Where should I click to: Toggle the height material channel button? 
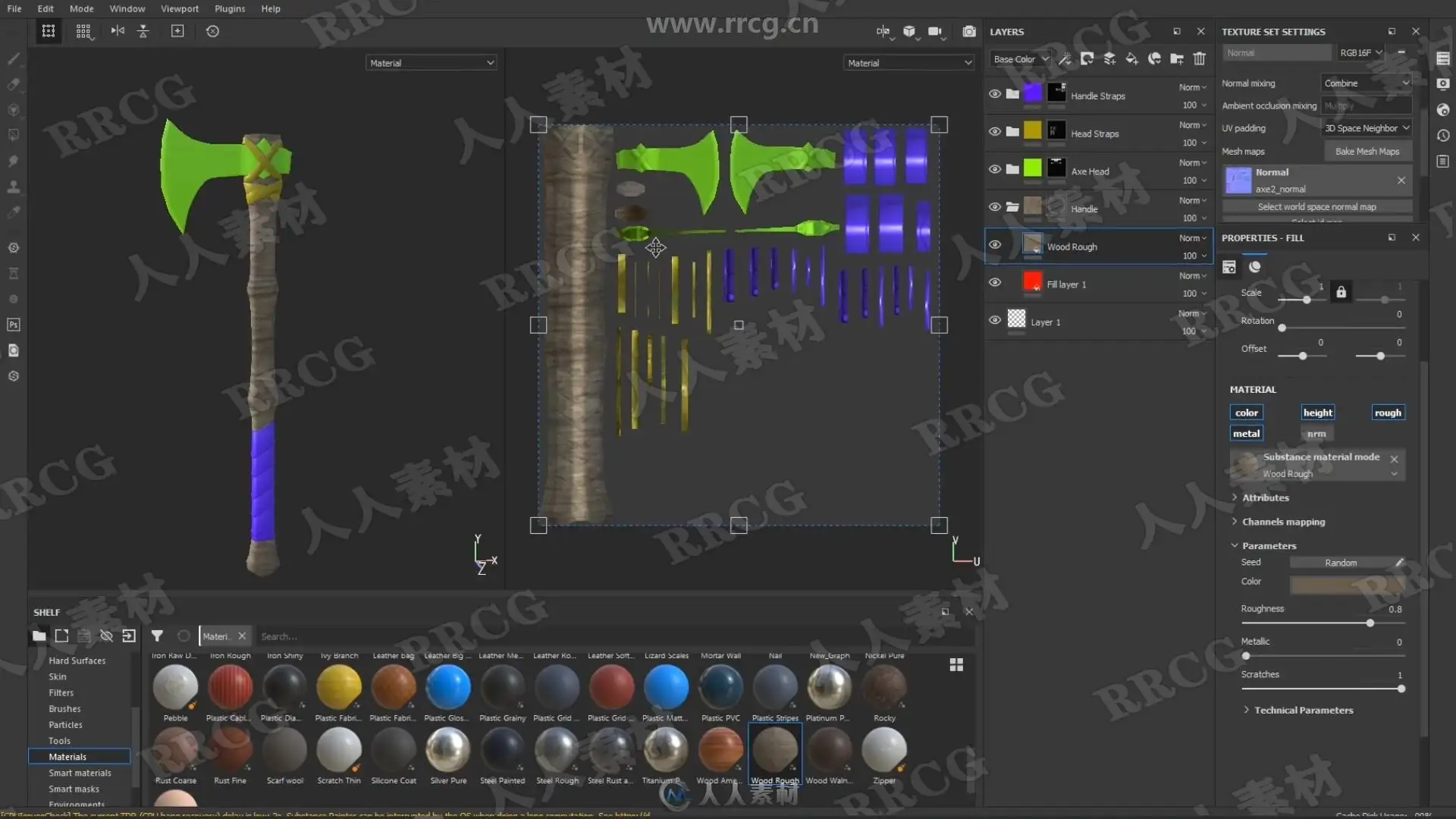(x=1317, y=413)
